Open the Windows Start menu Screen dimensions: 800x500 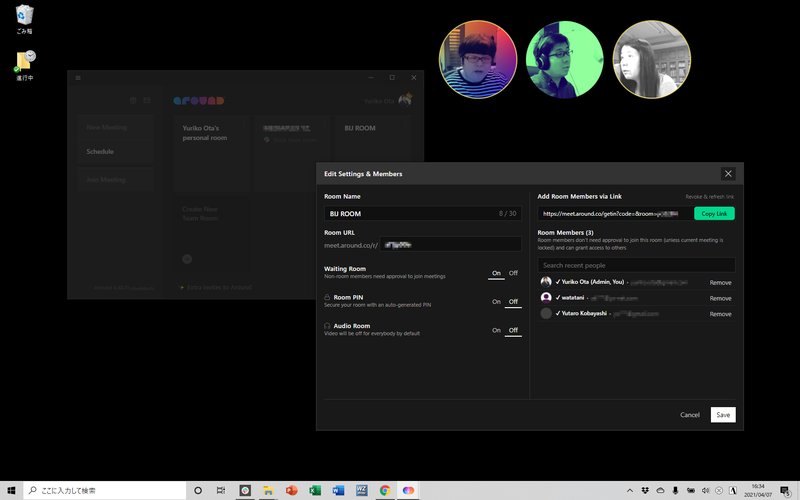[x=11, y=490]
